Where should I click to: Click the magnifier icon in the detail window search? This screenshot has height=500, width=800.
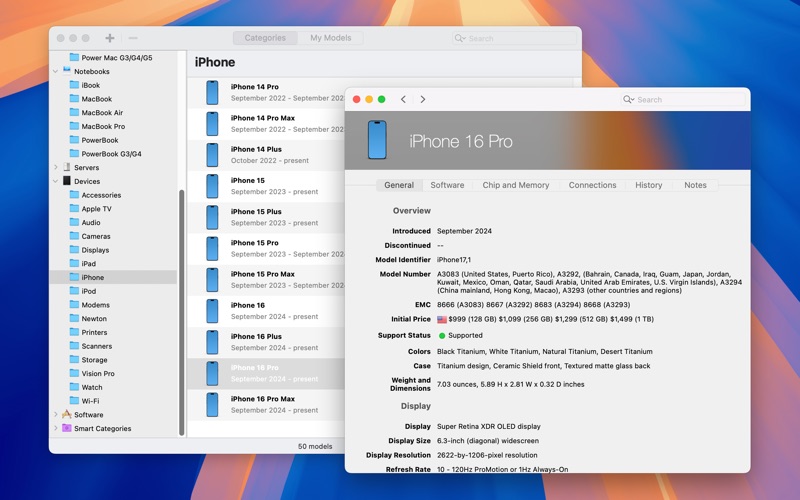click(627, 99)
